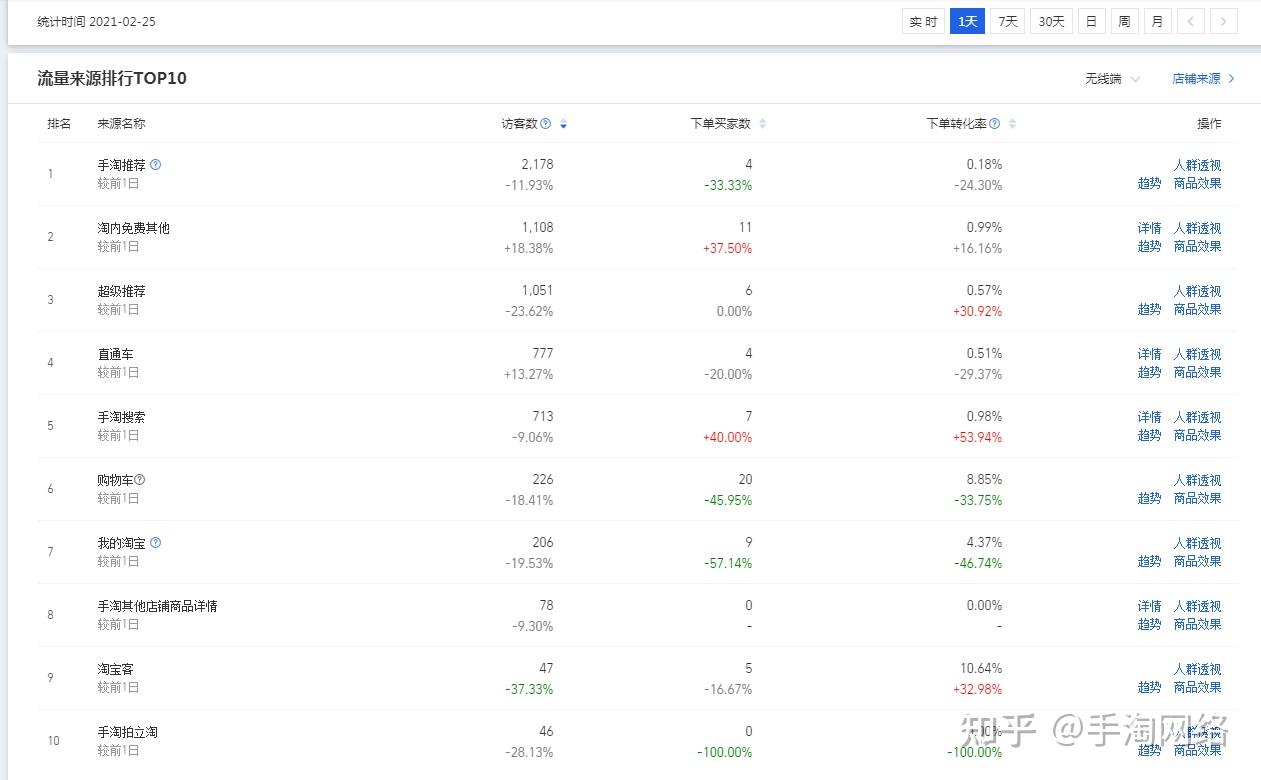Image resolution: width=1261 pixels, height=780 pixels.
Task: Open 商品效果 for 我的淘宝 row
Action: tap(1197, 562)
